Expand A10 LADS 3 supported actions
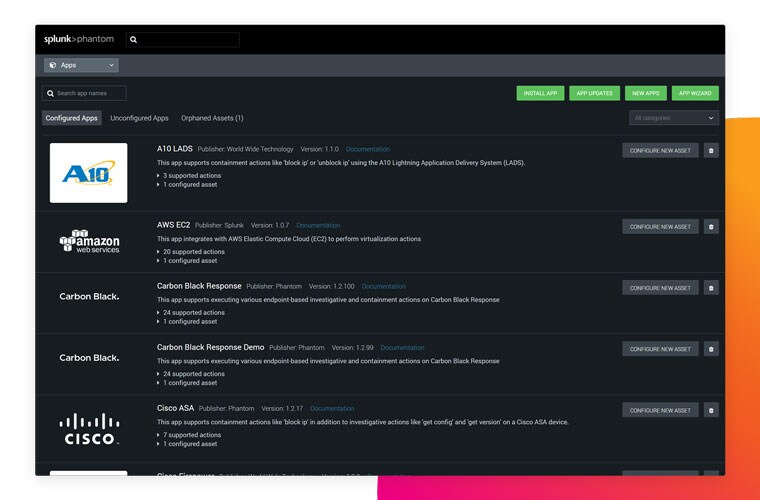Viewport: 760px width, 500px height. coord(189,175)
